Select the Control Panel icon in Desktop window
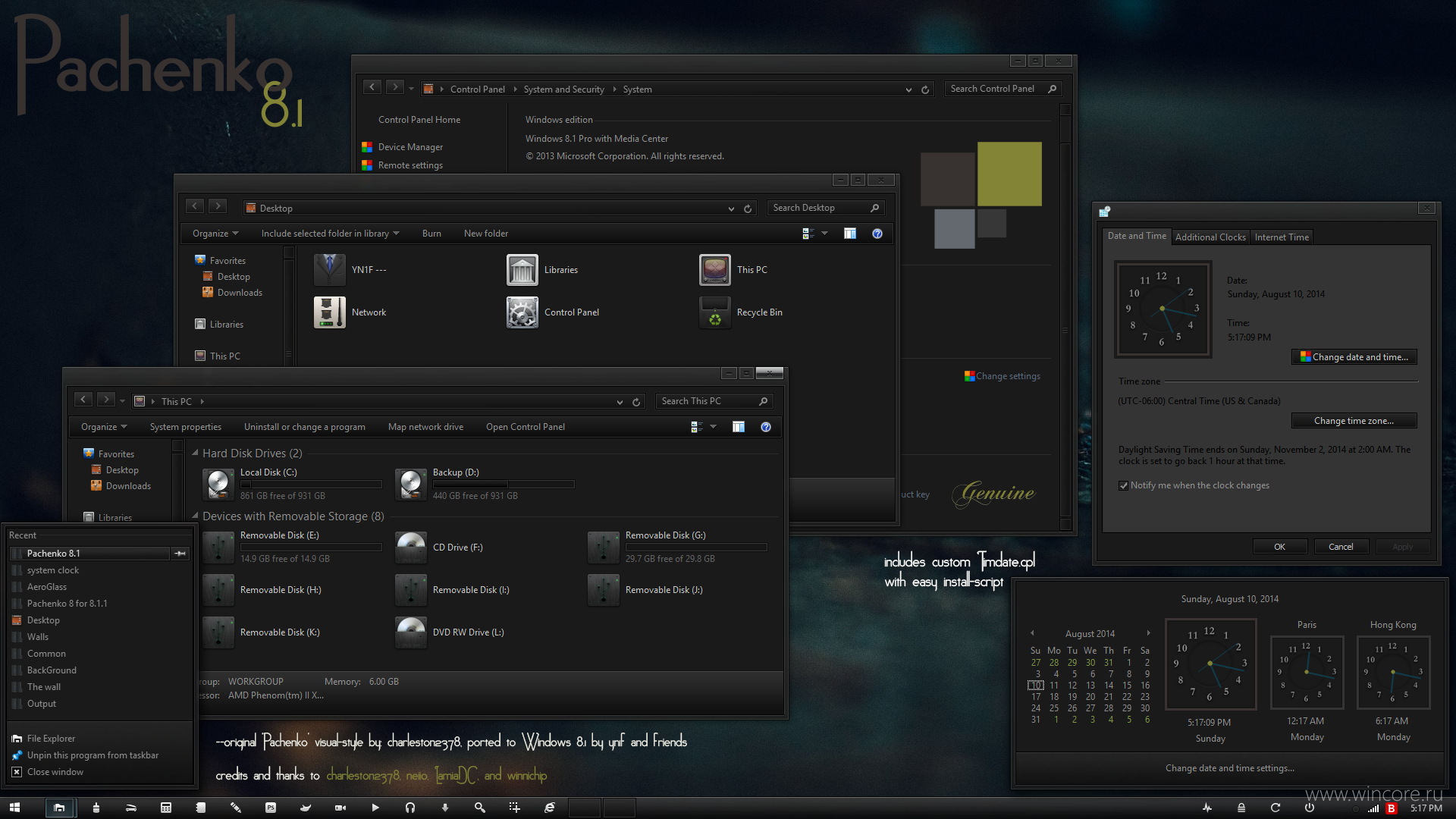Viewport: 1456px width, 819px height. click(x=522, y=312)
